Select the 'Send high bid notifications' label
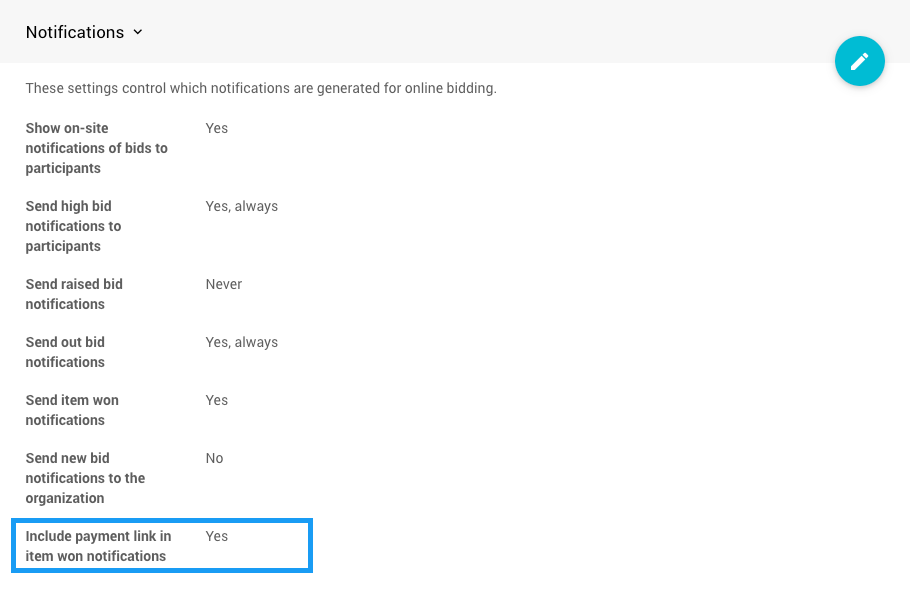The image size is (910, 589). pos(73,226)
